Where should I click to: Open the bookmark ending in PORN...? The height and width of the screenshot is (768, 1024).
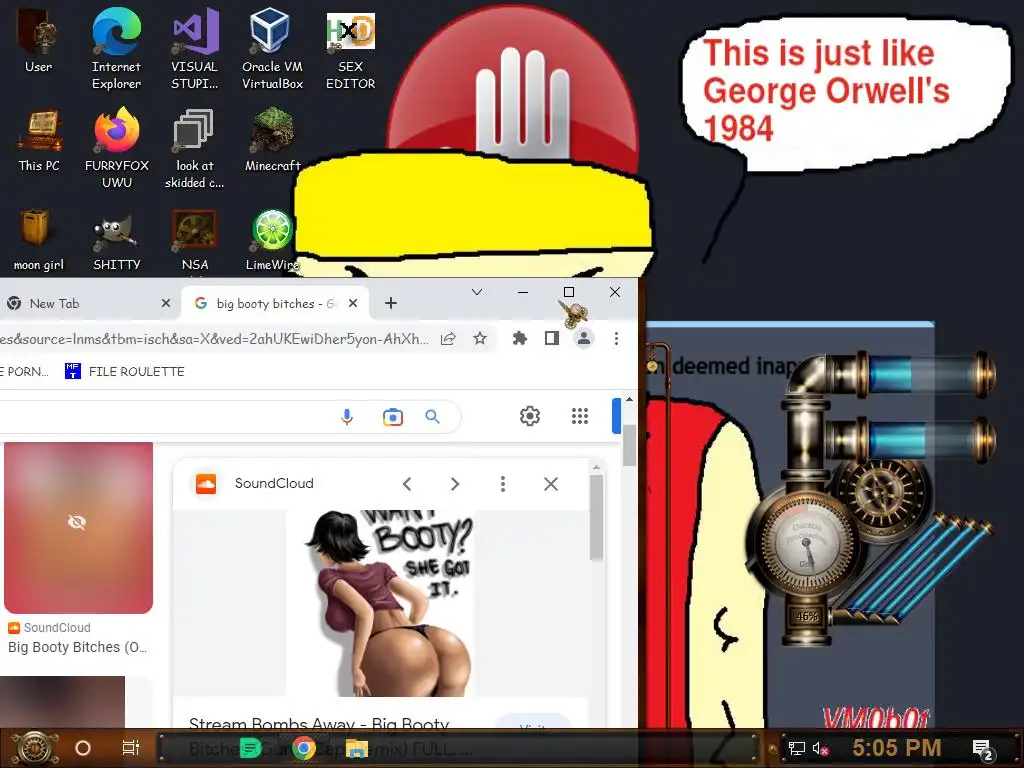click(x=25, y=372)
